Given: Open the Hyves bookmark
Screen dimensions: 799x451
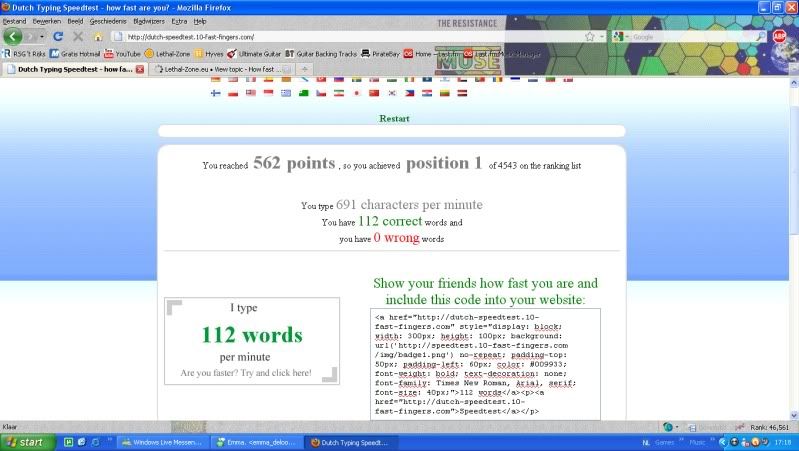Looking at the screenshot, I should point(208,54).
